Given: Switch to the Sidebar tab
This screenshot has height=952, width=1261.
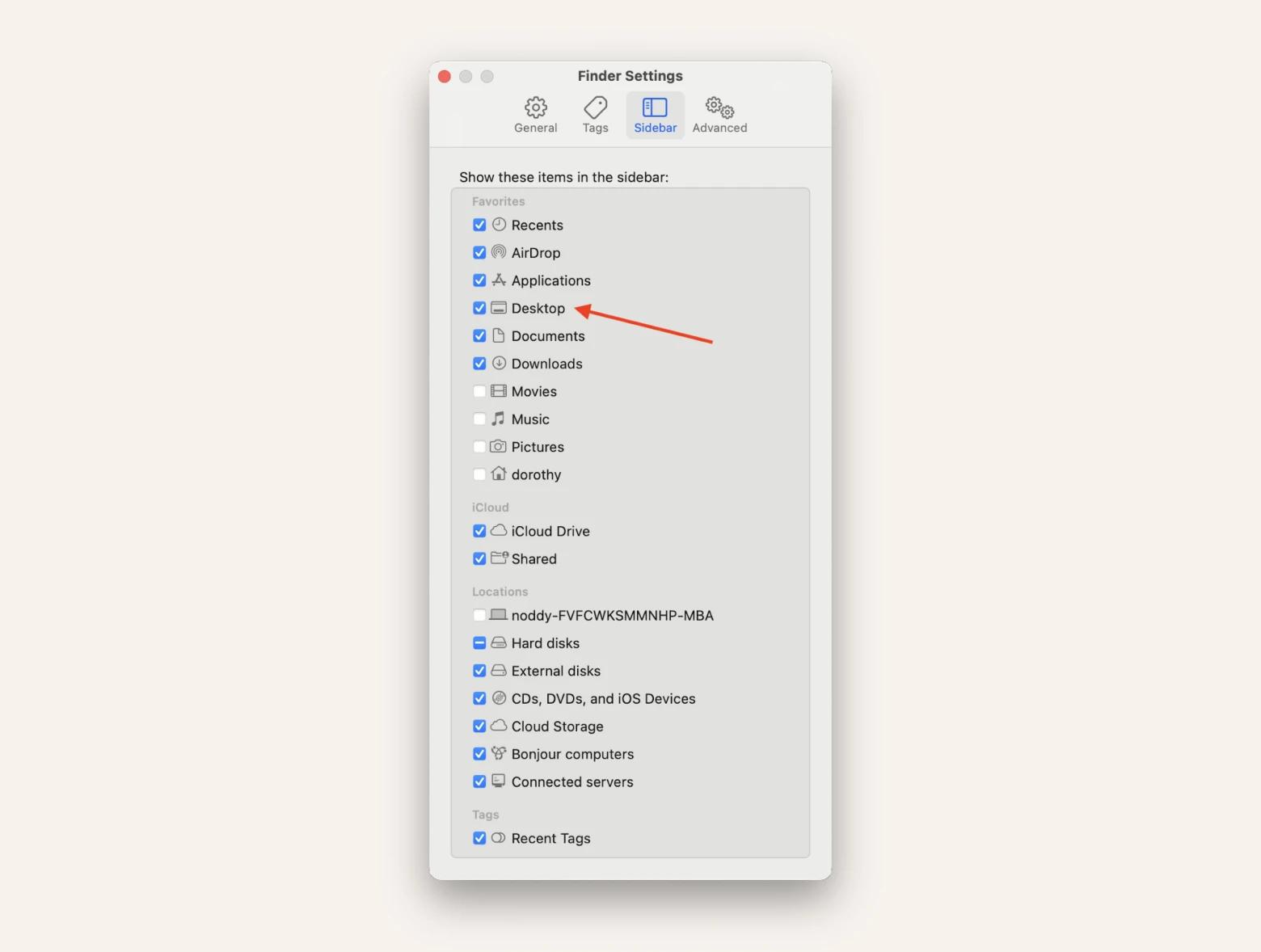Looking at the screenshot, I should point(655,116).
